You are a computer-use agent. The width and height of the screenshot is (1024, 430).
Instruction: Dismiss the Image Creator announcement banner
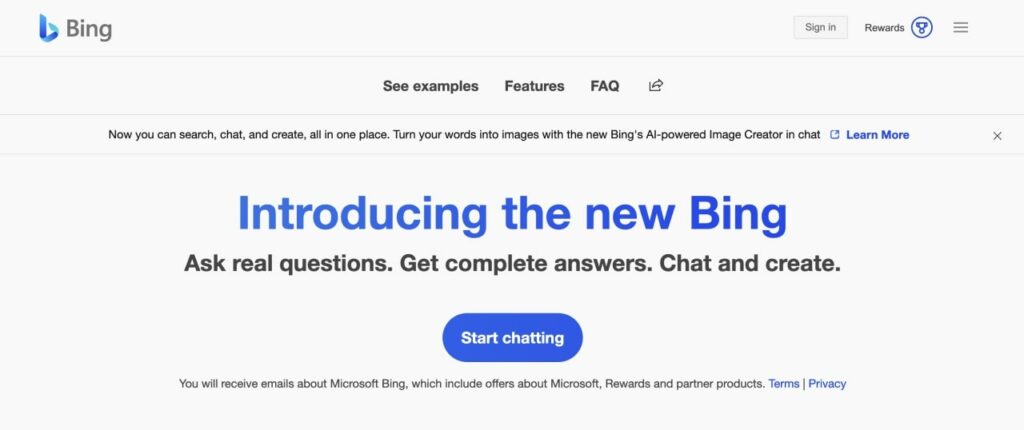(997, 136)
